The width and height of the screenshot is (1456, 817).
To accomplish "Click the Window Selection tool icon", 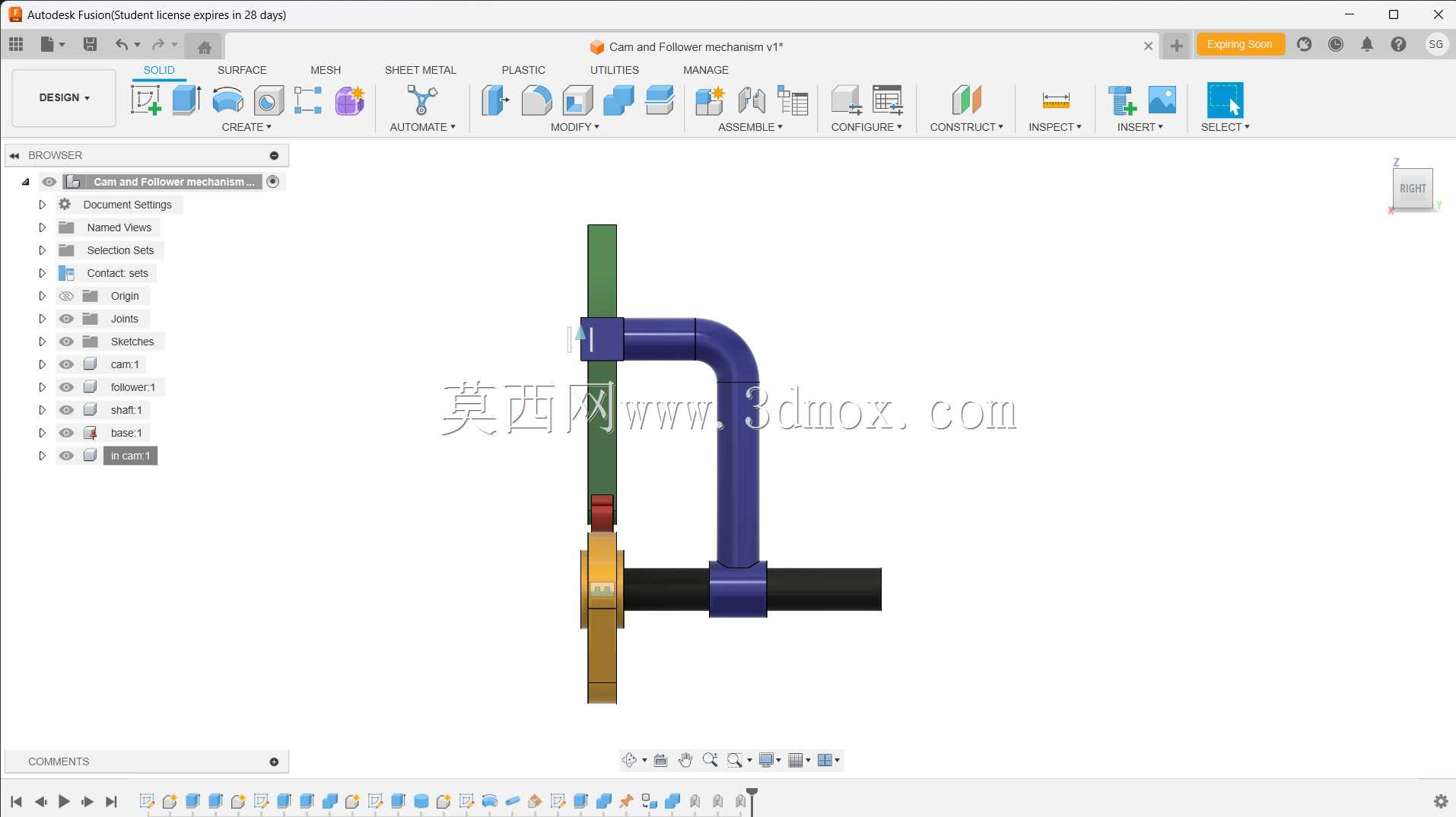I will (x=1225, y=100).
